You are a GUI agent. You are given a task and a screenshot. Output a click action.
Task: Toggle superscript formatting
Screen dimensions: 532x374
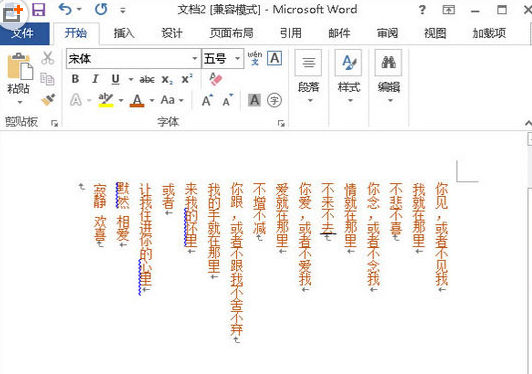pyautogui.click(x=187, y=79)
